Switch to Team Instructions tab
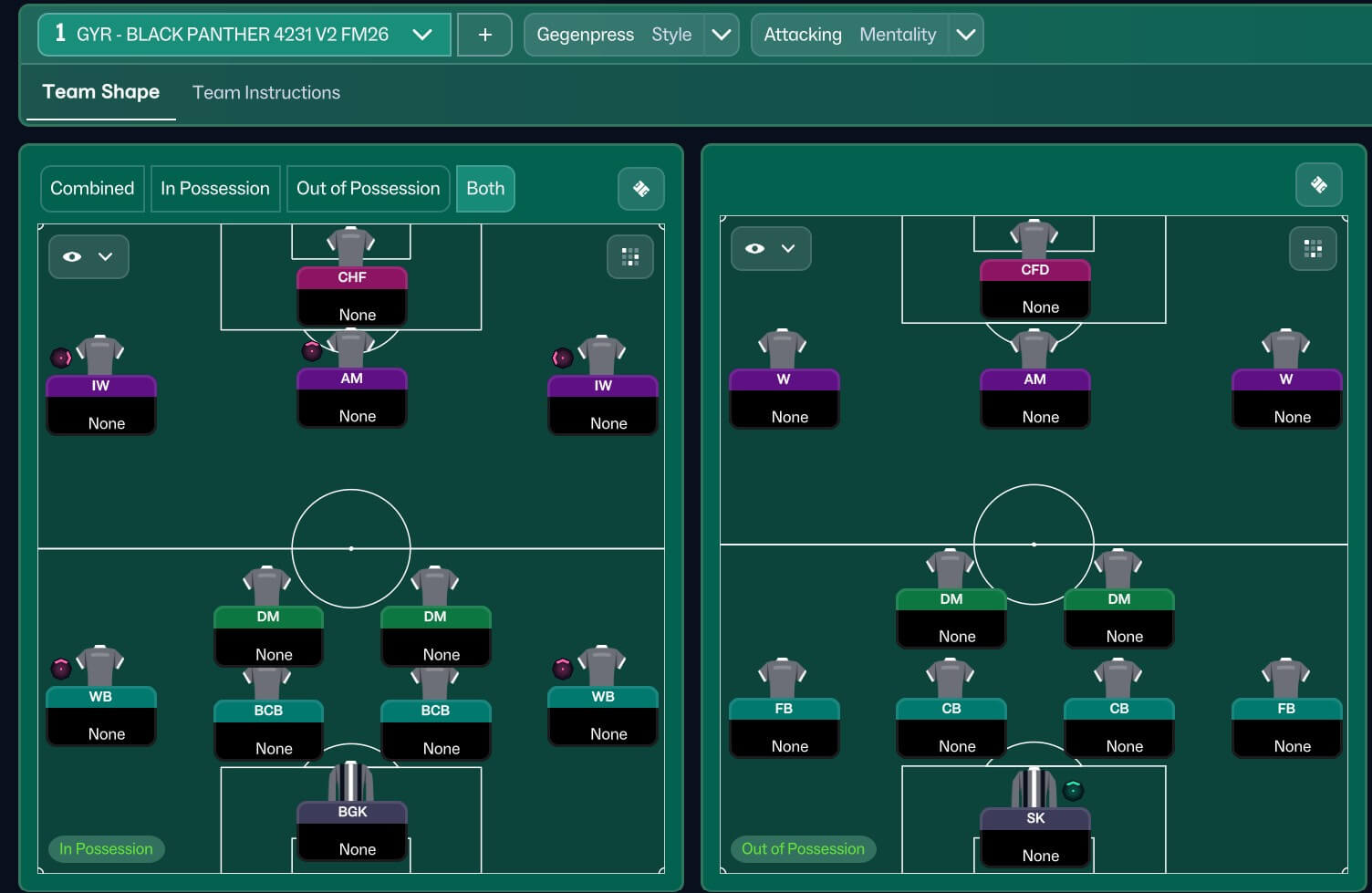The image size is (1372, 893). pos(266,92)
